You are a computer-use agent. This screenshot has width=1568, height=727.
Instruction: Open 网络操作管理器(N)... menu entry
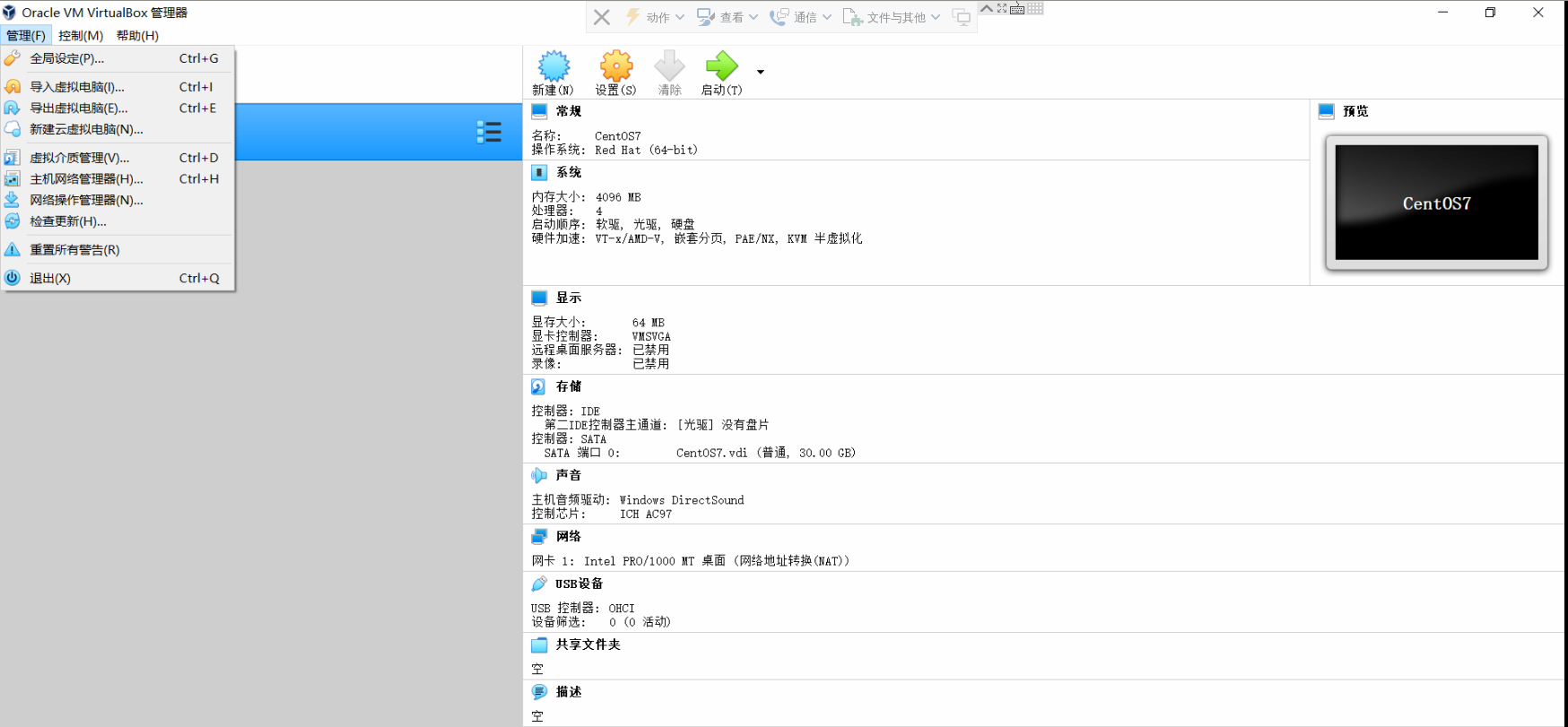pyautogui.click(x=118, y=200)
